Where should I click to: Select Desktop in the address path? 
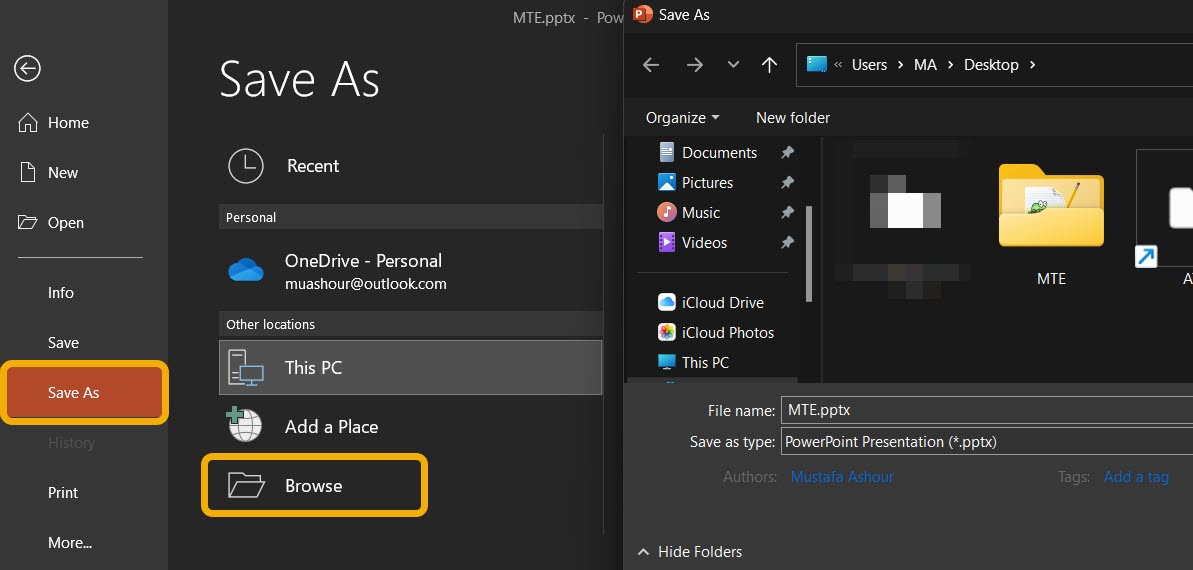(x=991, y=65)
